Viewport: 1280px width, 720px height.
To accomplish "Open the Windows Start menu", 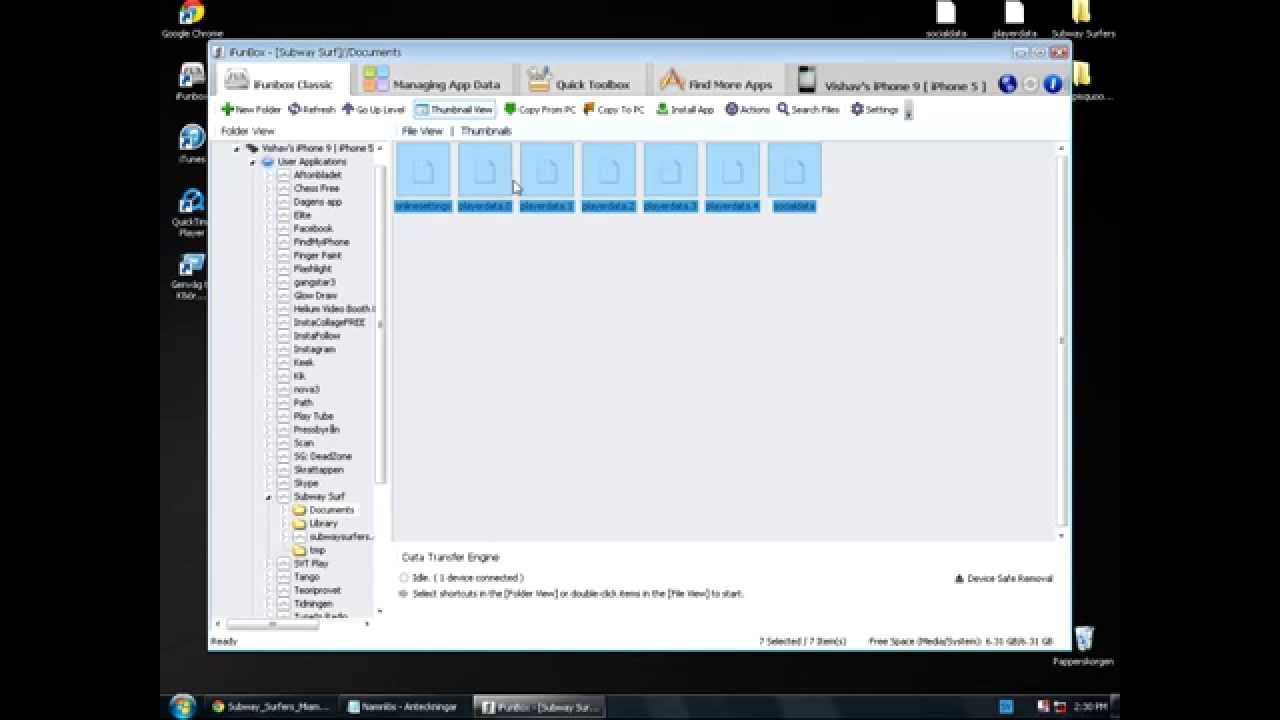I will point(182,706).
